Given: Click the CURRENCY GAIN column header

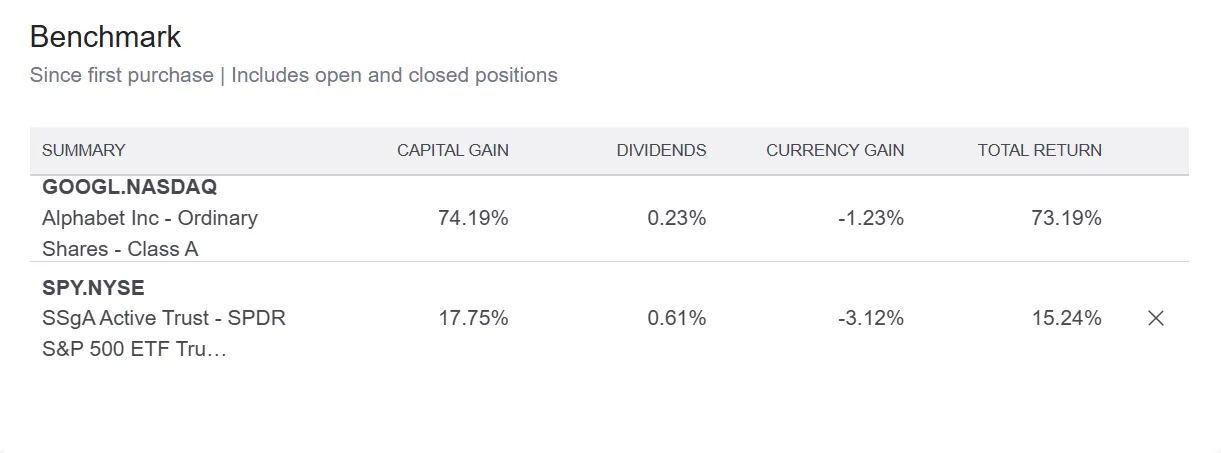Looking at the screenshot, I should click(x=835, y=151).
